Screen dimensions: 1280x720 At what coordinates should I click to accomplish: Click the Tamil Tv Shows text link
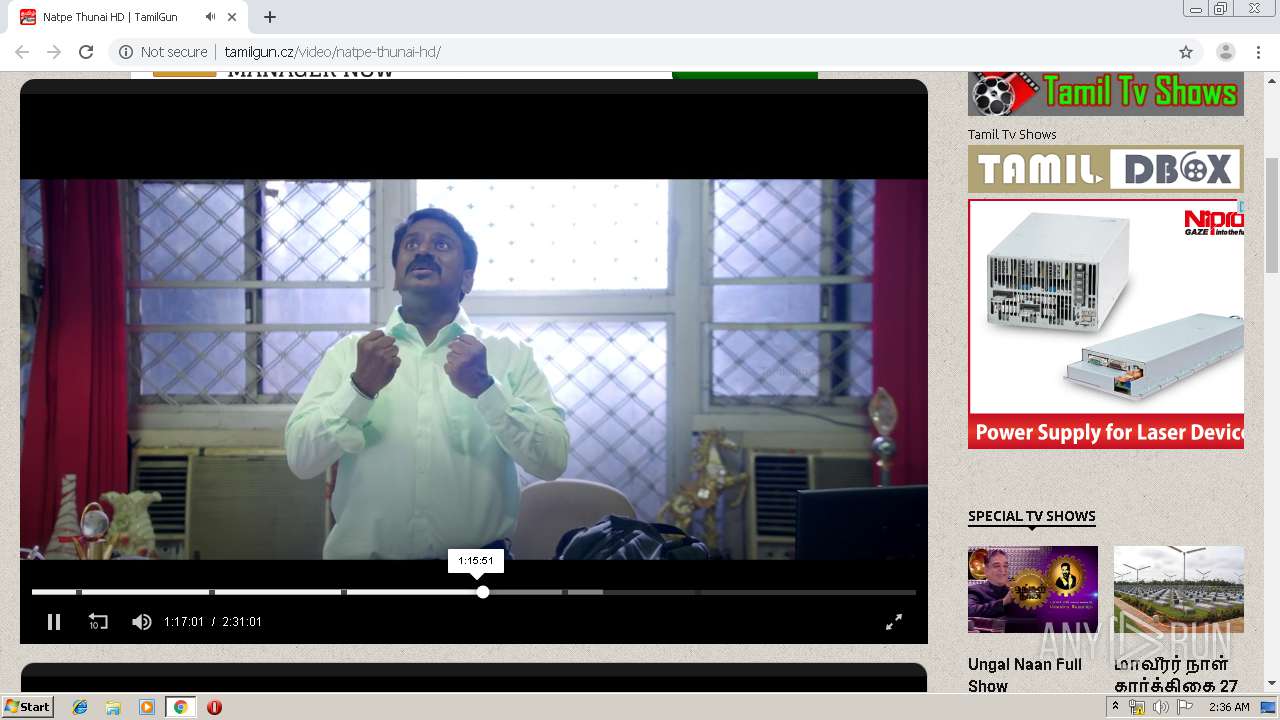[1012, 134]
